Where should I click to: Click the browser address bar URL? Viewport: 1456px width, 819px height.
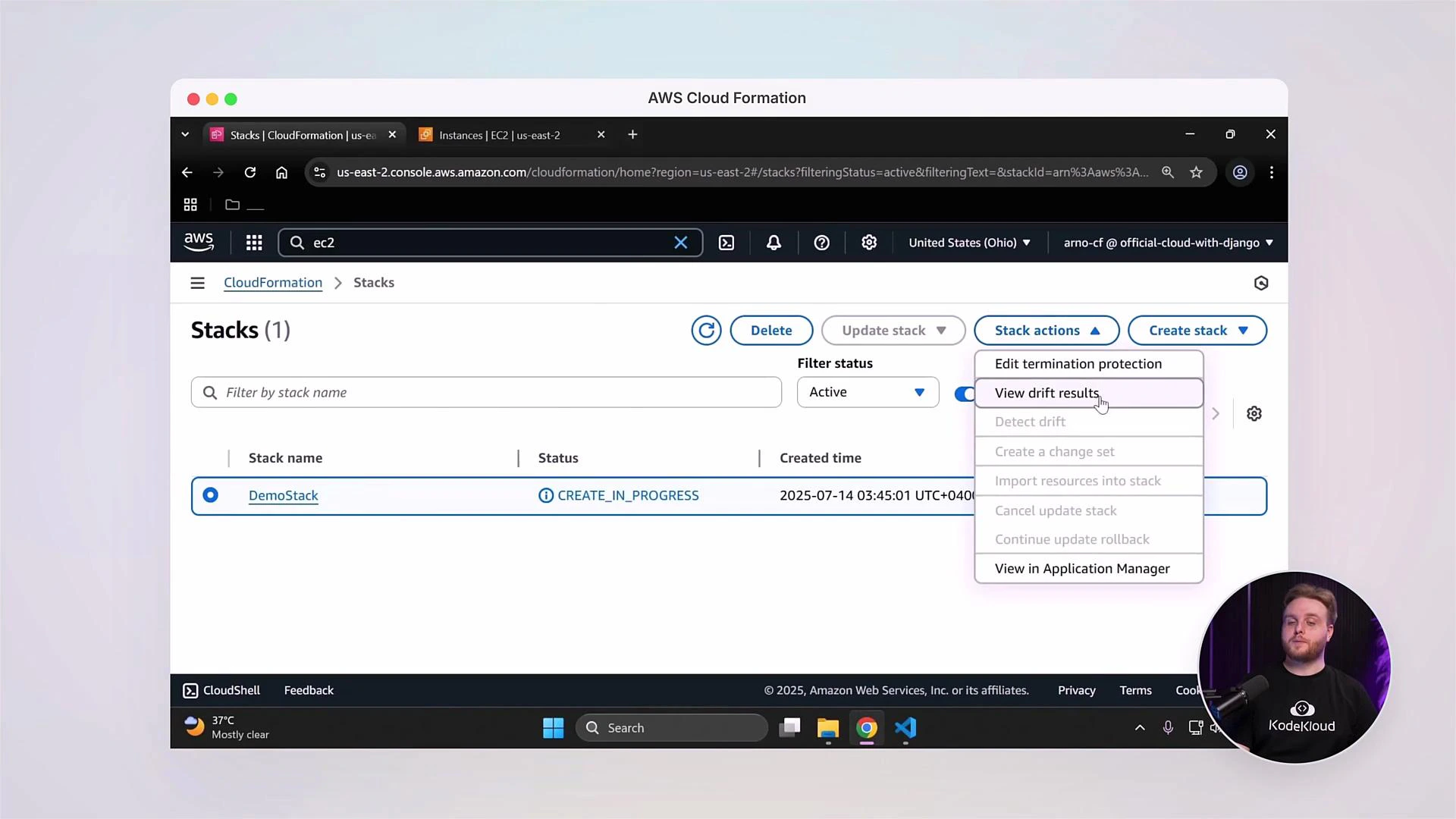click(x=742, y=172)
